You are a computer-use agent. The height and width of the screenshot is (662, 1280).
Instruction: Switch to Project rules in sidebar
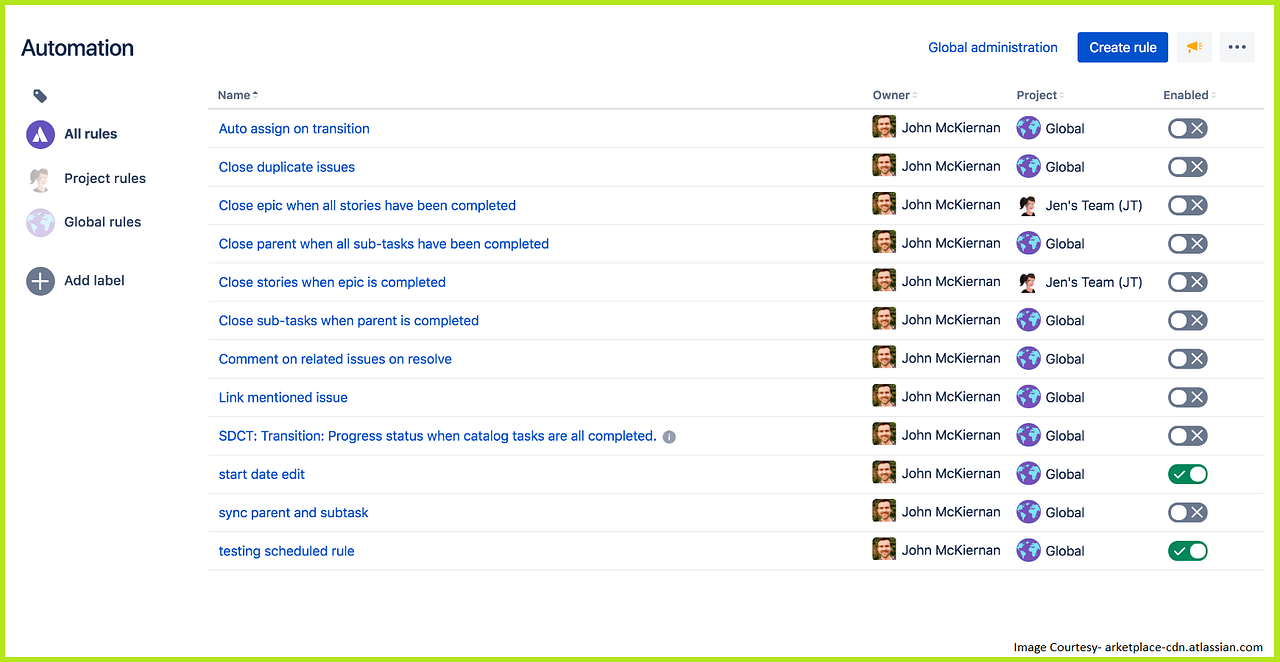(104, 178)
